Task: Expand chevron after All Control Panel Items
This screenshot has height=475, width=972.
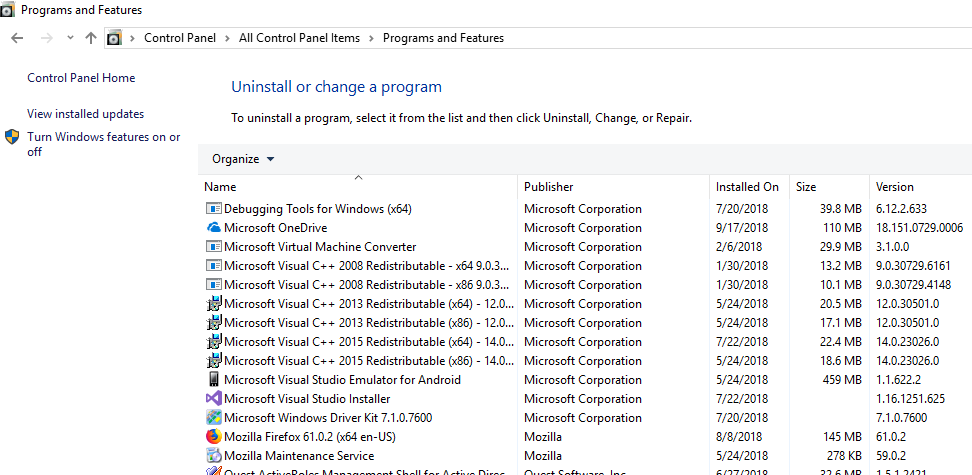Action: point(371,38)
